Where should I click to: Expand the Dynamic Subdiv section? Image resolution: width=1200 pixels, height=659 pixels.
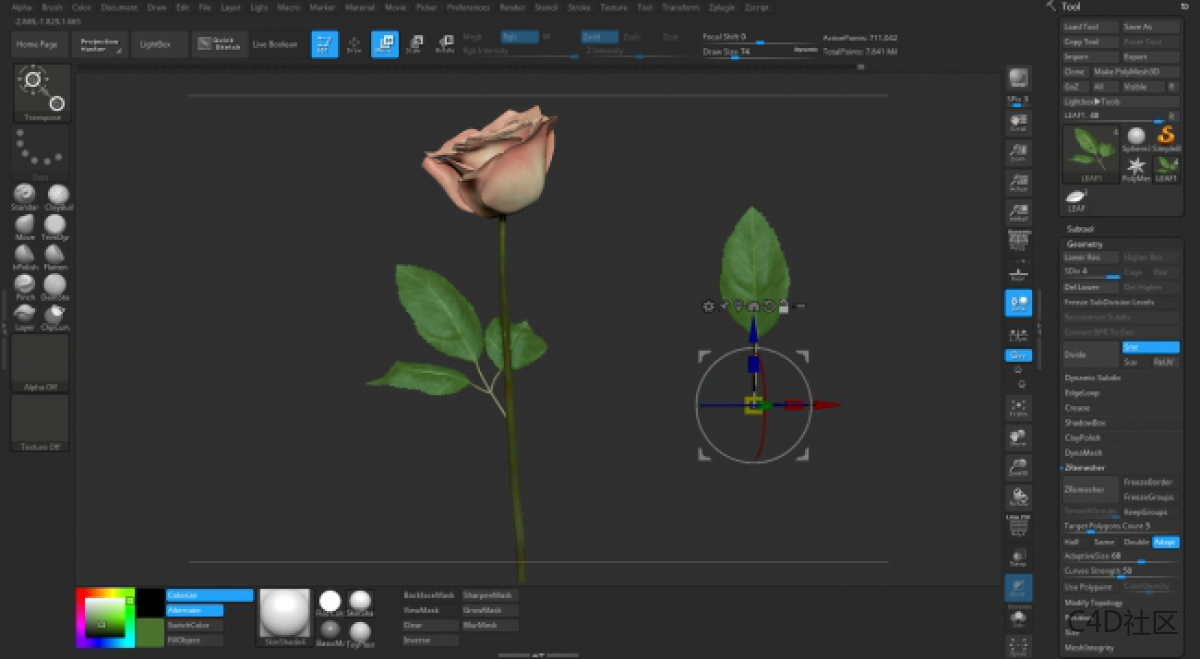1093,378
